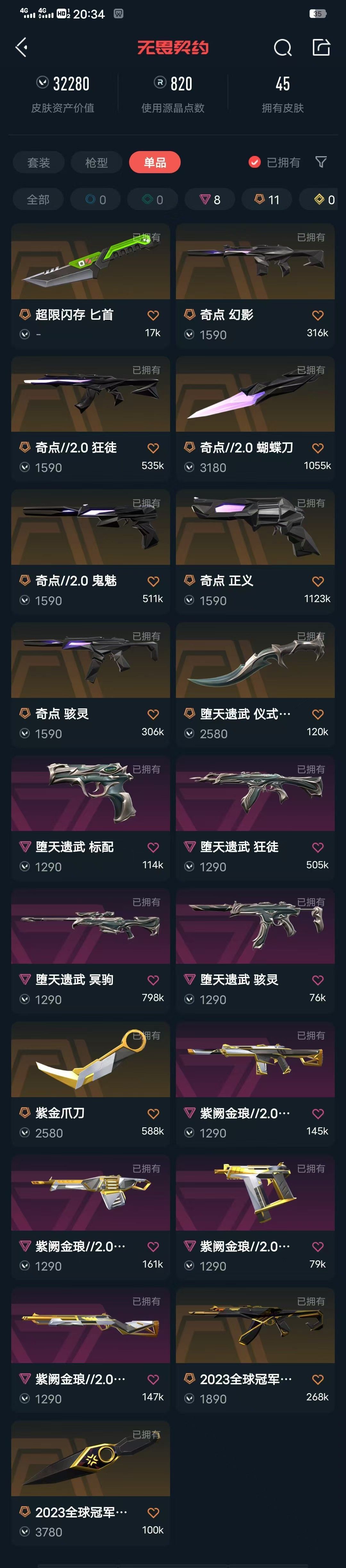Filter by blue circle tier 0

coord(95,200)
